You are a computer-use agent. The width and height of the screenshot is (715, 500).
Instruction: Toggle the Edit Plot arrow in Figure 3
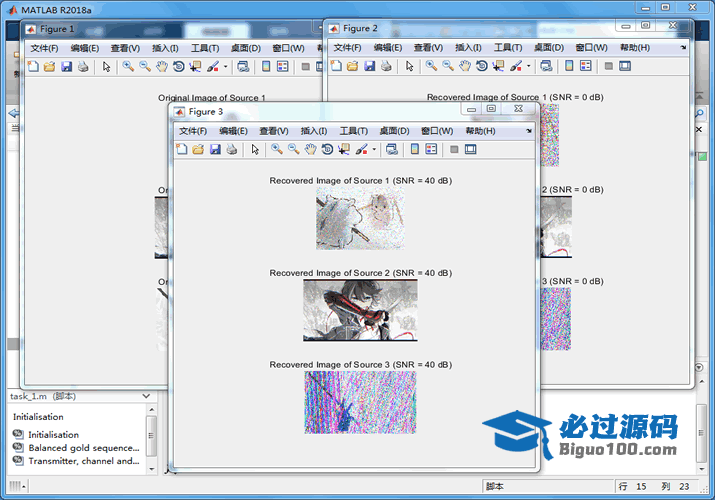point(255,149)
